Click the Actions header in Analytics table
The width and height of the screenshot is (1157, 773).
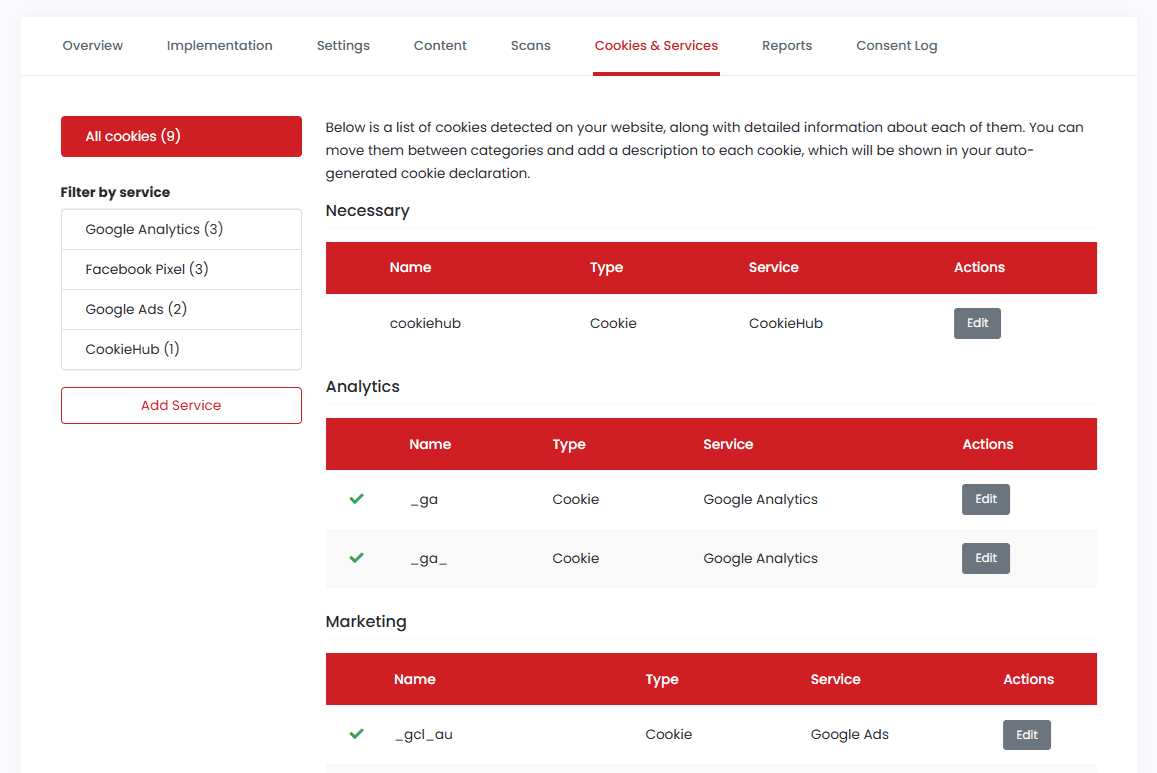[x=987, y=445]
